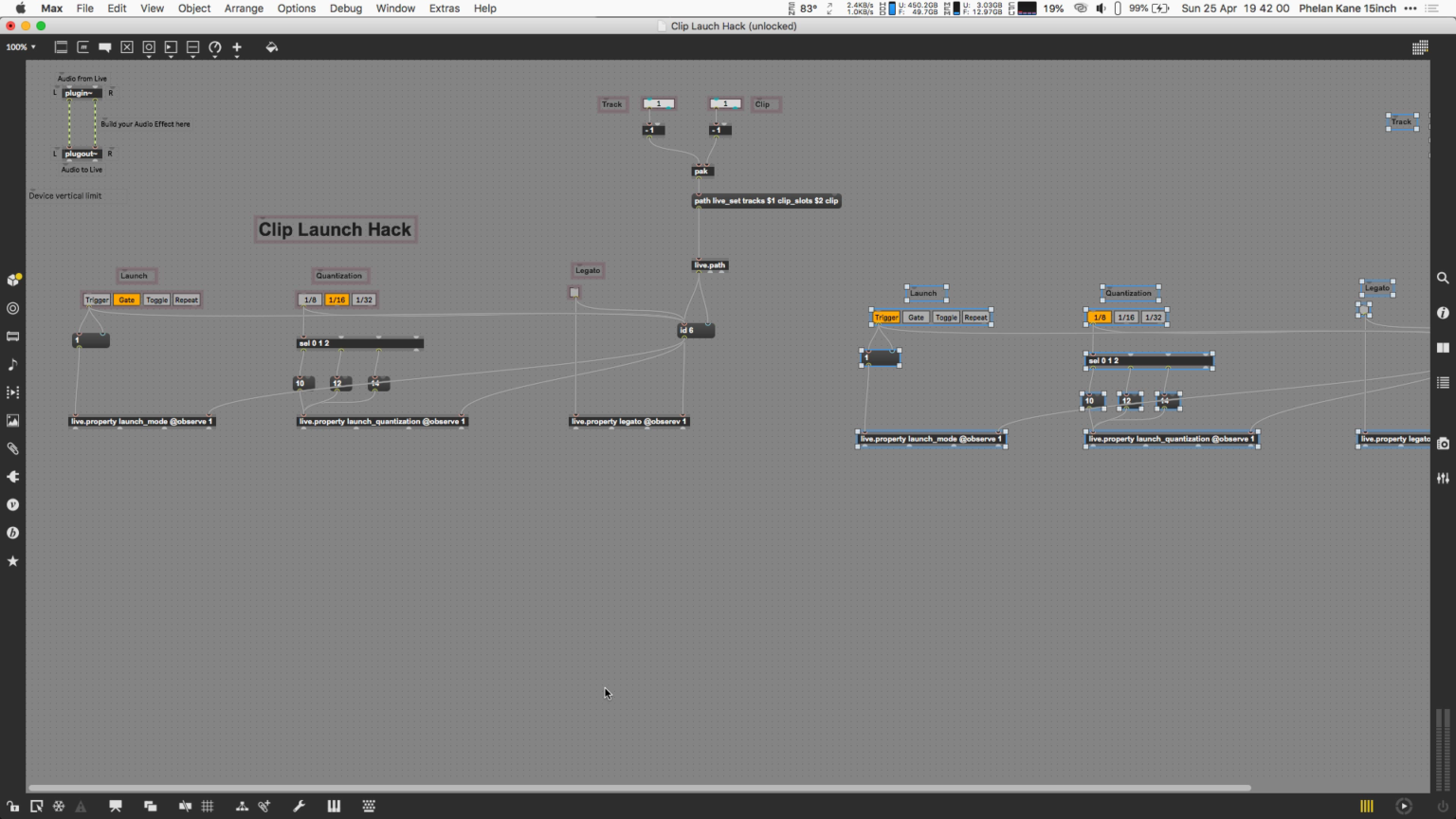The height and width of the screenshot is (819, 1456).
Task: Open the 100% zoom level dropdown
Action: coord(19,46)
